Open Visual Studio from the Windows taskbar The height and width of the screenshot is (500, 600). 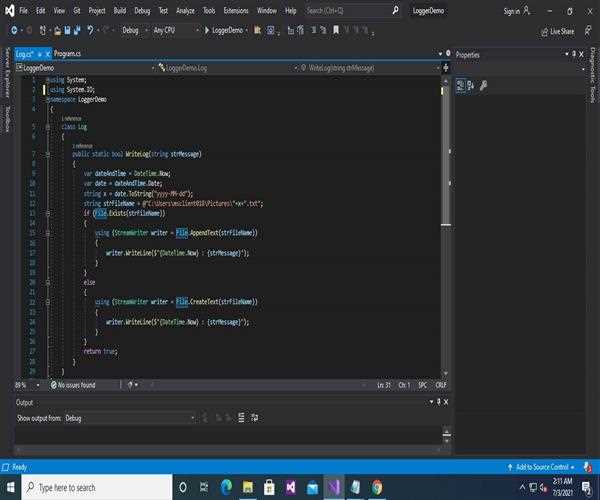[334, 487]
